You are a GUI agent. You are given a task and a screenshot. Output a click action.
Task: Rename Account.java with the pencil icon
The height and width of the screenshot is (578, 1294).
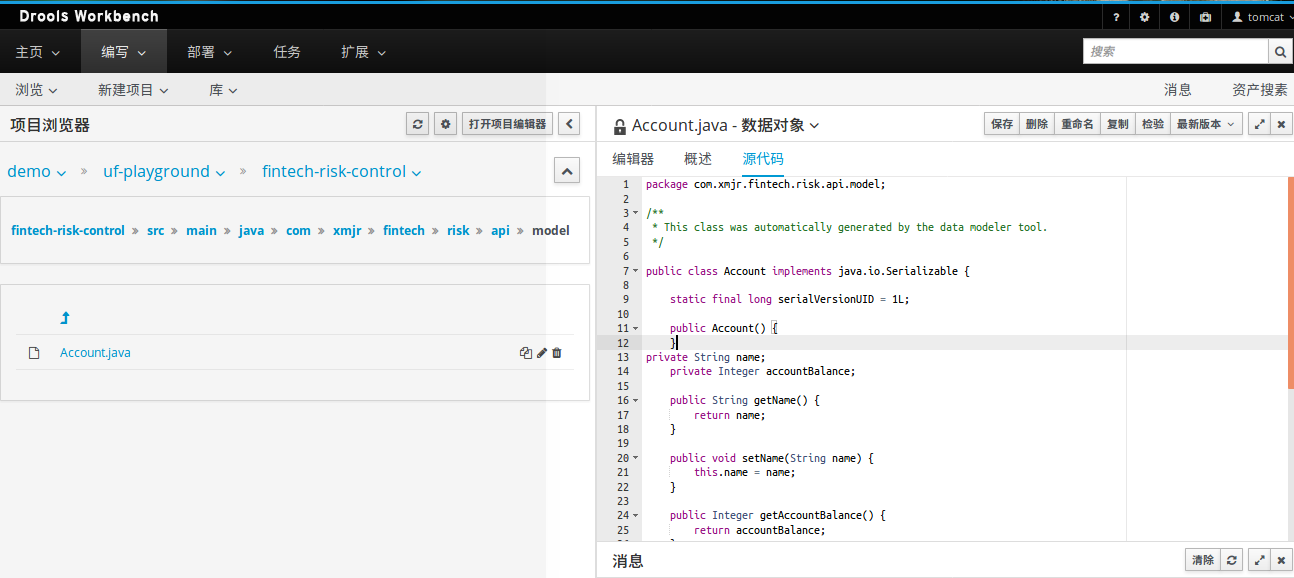pos(542,353)
